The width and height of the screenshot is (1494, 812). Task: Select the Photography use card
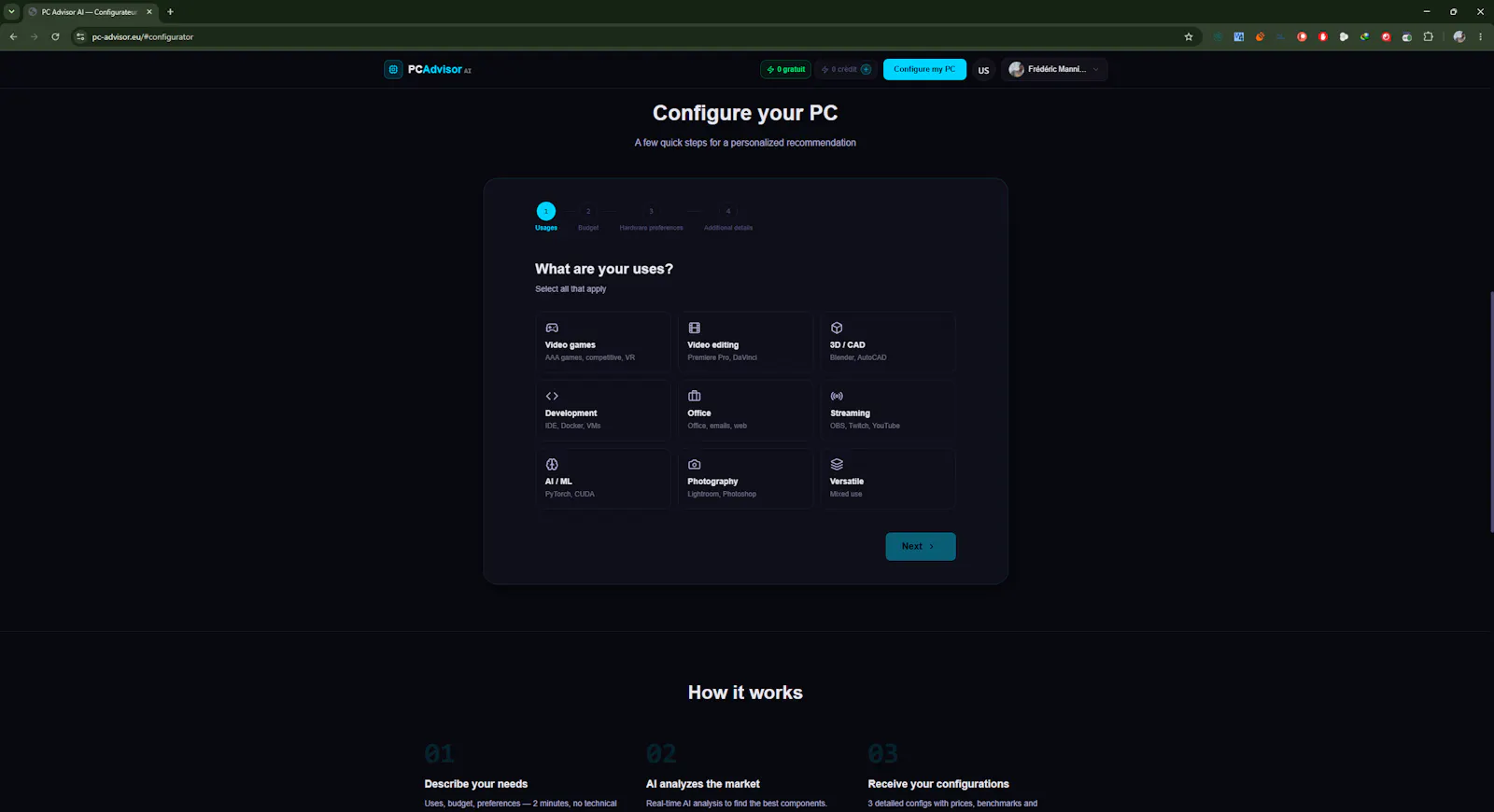tap(745, 479)
